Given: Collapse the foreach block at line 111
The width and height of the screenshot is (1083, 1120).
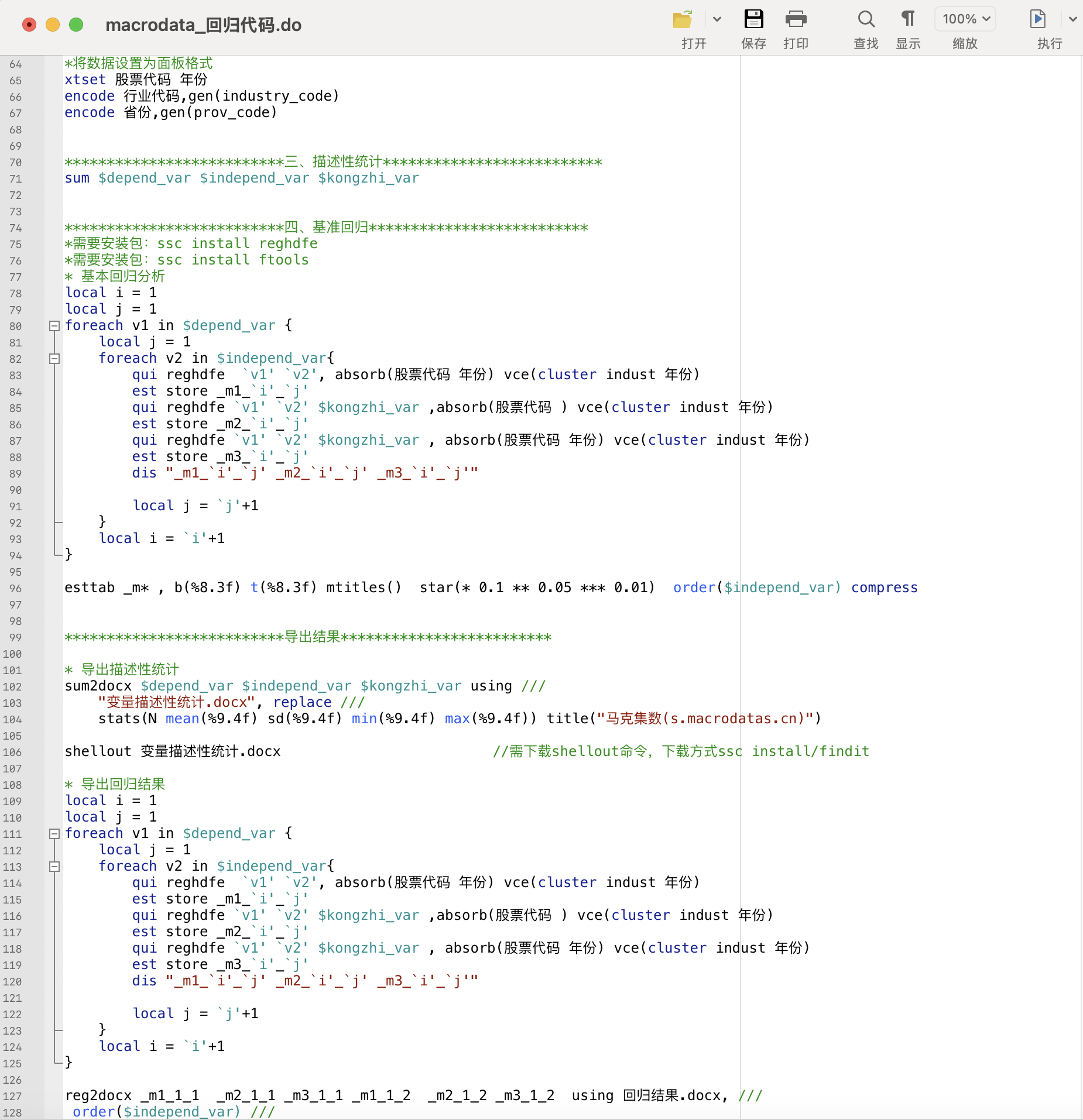Looking at the screenshot, I should (54, 834).
